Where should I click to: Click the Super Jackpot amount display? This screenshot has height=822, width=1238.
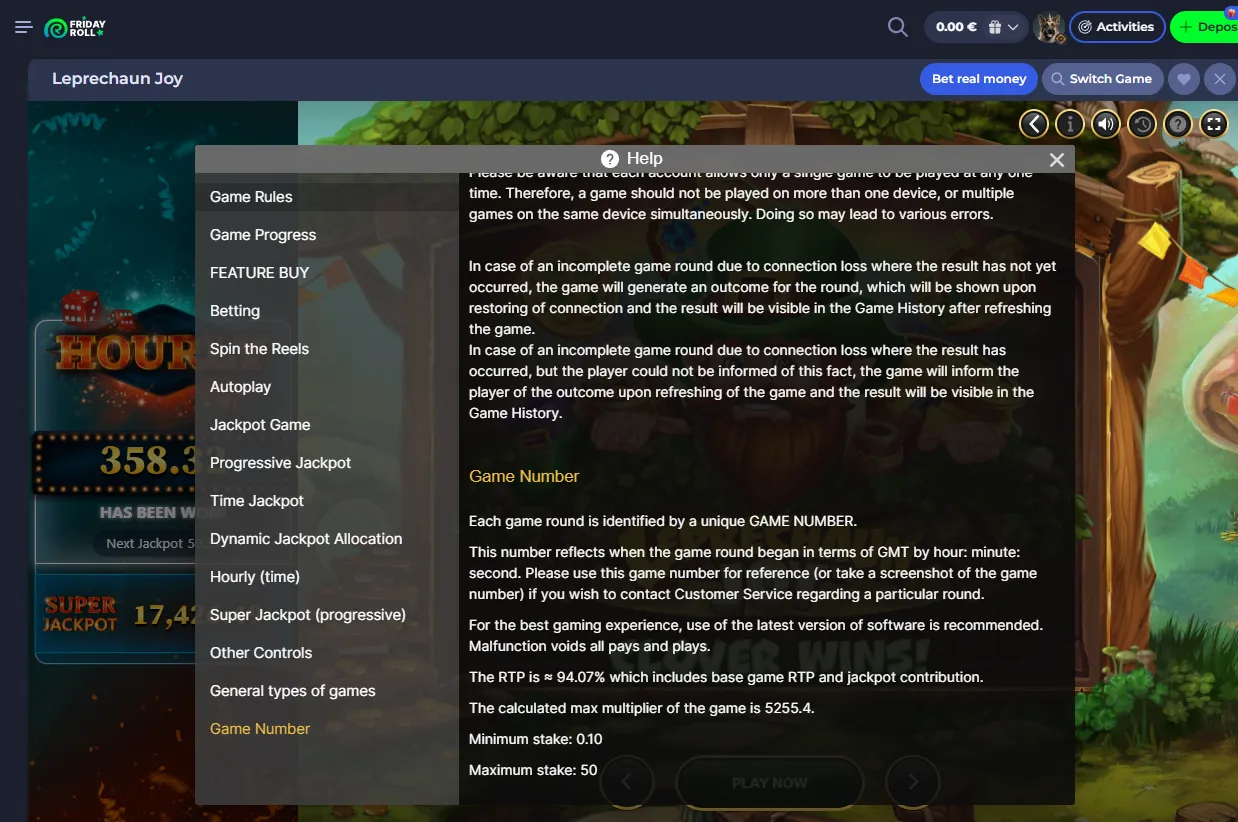(x=164, y=614)
